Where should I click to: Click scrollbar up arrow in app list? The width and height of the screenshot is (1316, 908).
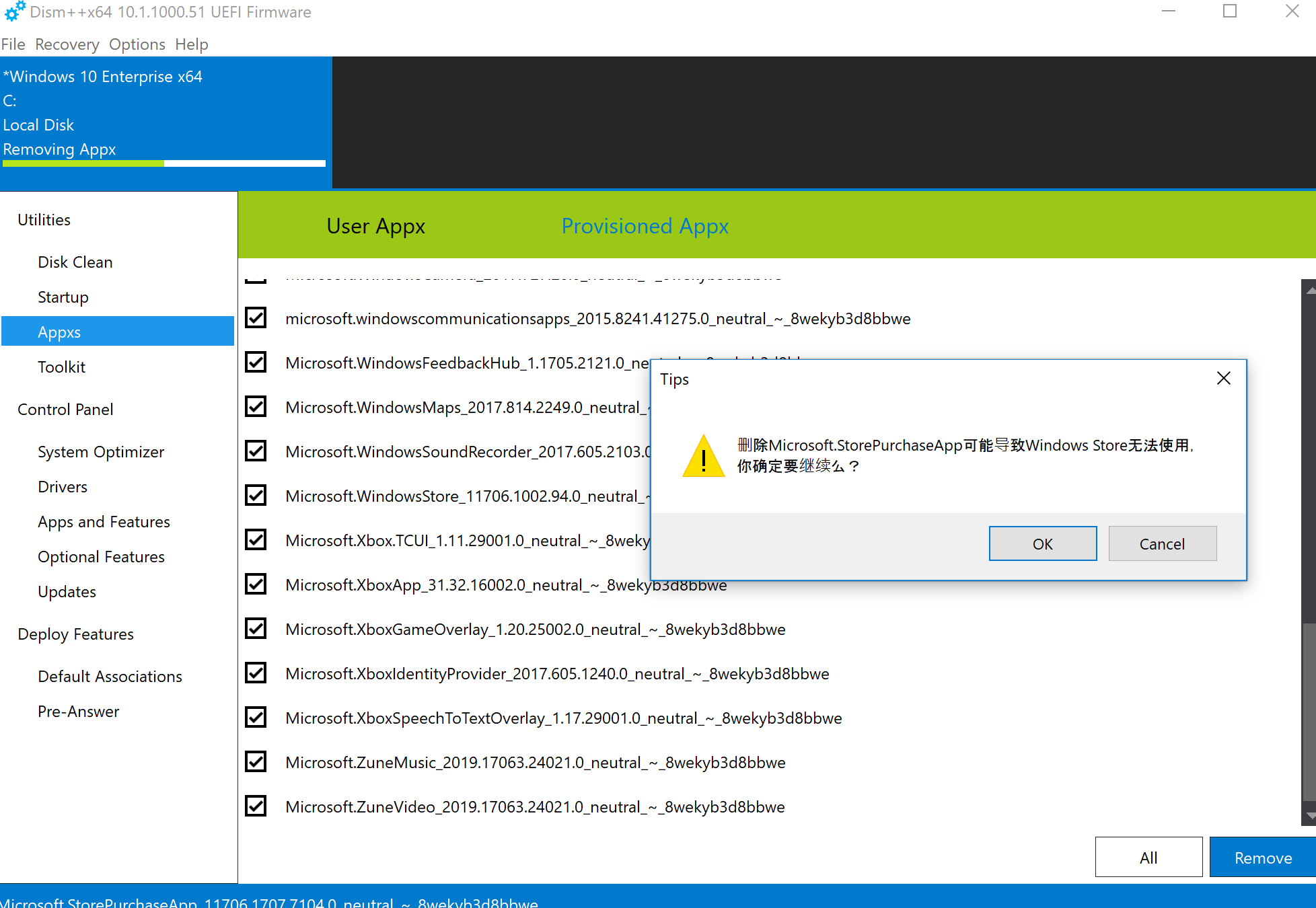[x=1309, y=291]
